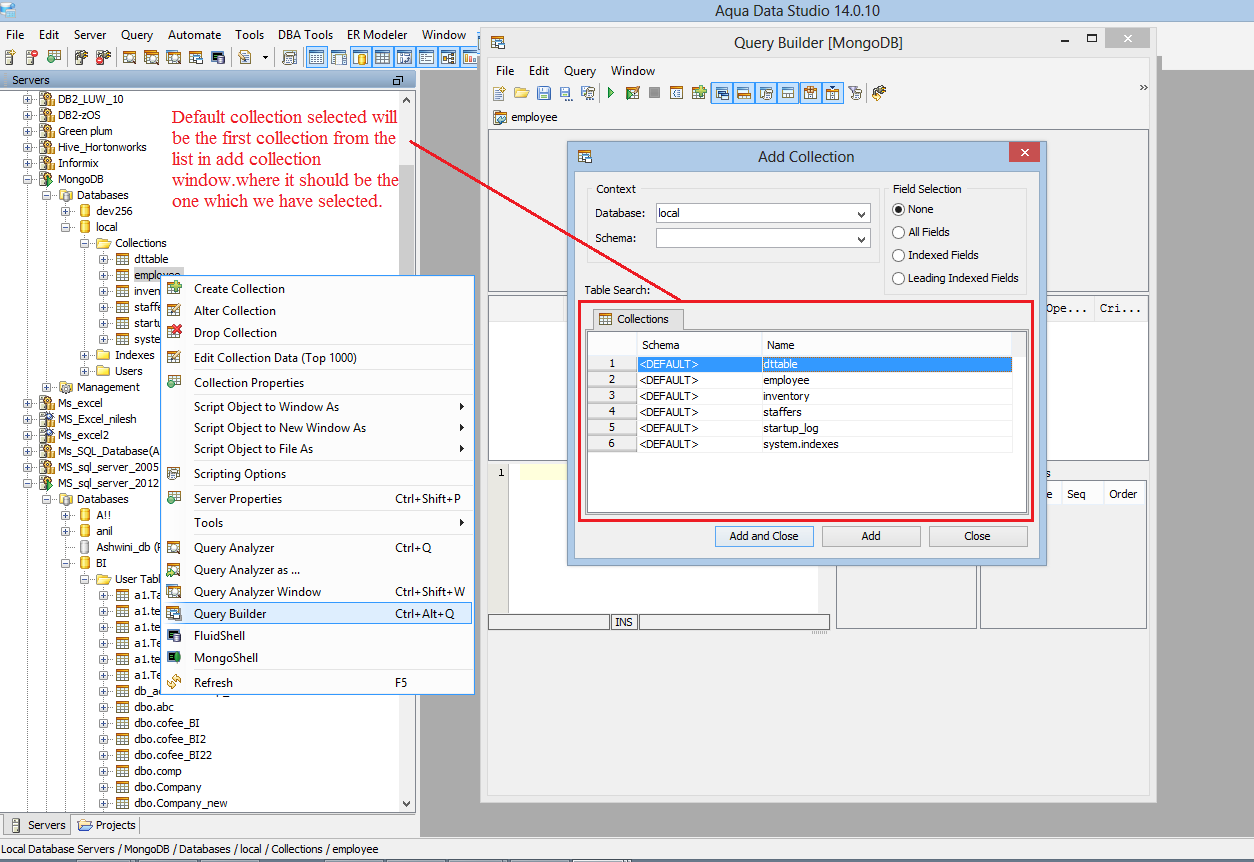This screenshot has width=1254, height=862.
Task: Toggle last highlighted panel button before funnel
Action: [832, 93]
